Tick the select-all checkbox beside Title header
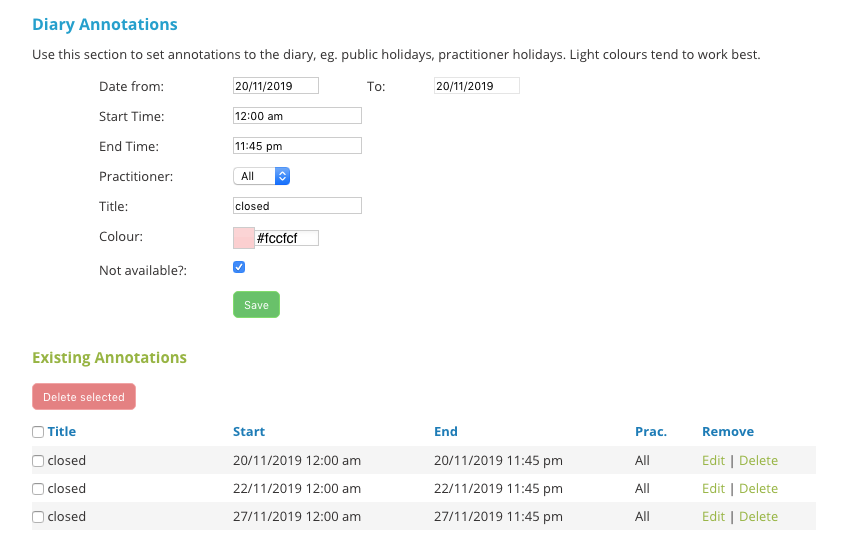Screen dimensions: 843x533 tap(38, 432)
